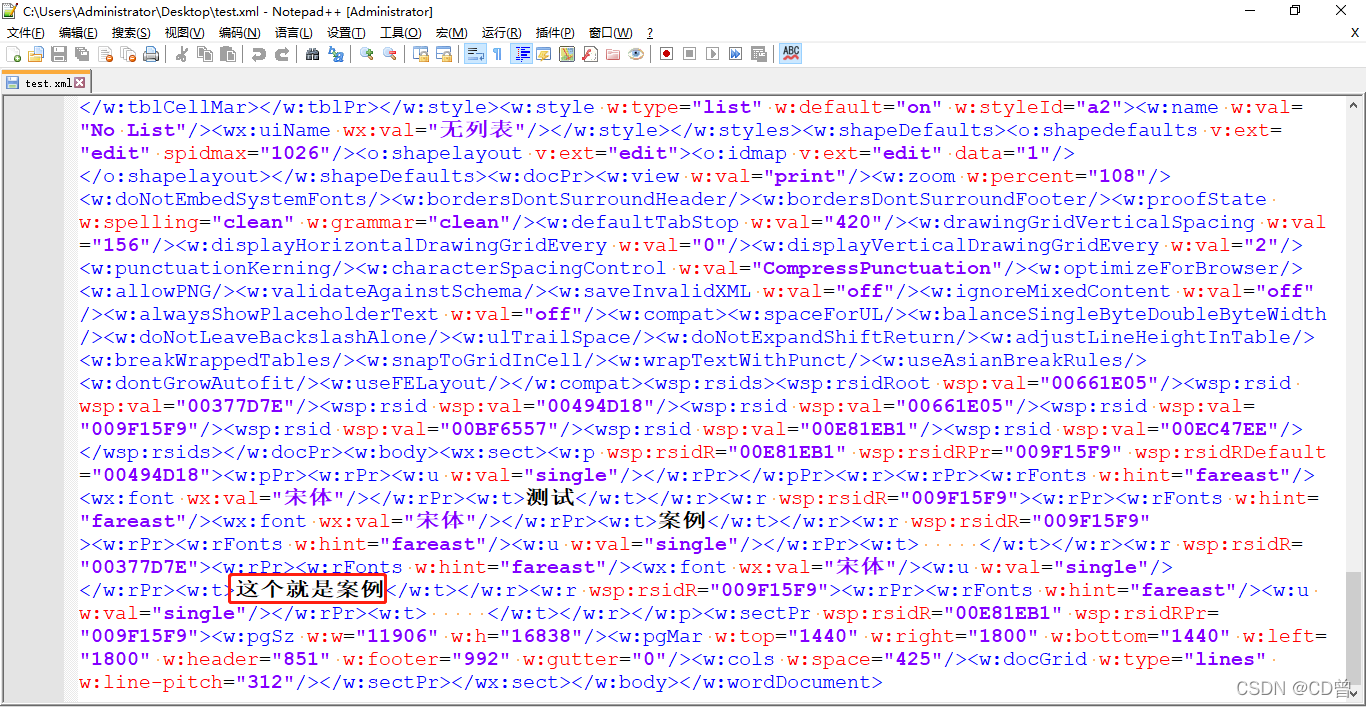Open the 编码(N) menu

click(x=239, y=33)
